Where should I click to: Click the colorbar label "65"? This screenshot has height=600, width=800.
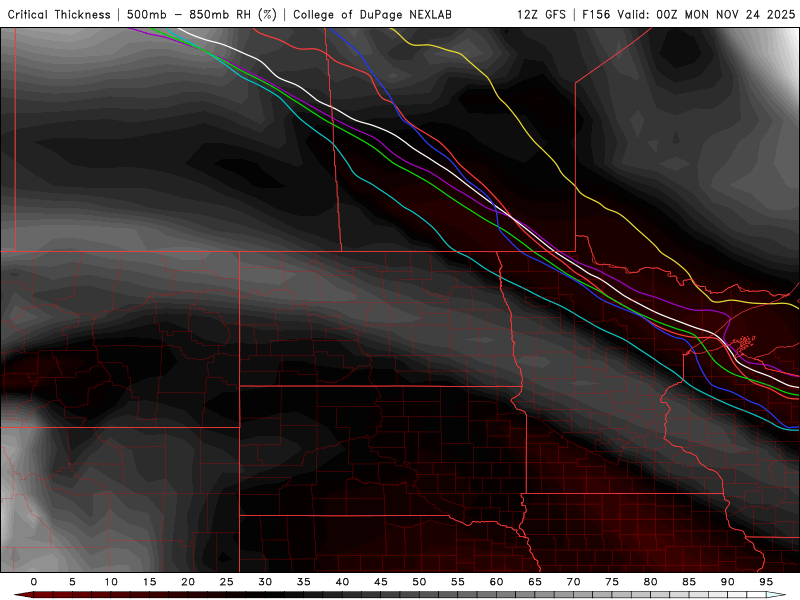pos(535,582)
